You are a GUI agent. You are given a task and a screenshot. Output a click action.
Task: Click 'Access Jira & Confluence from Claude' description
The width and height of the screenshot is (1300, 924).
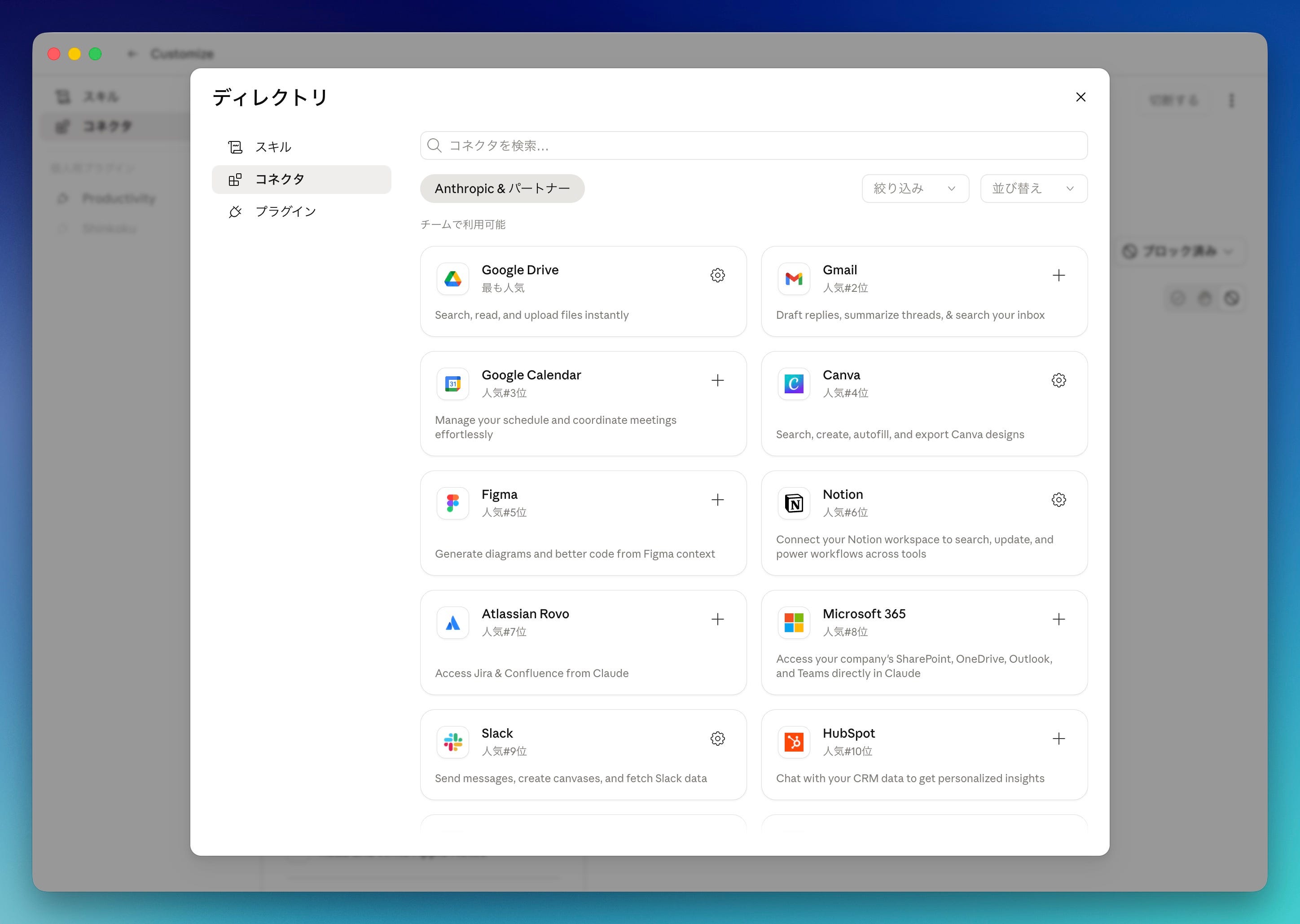point(531,673)
